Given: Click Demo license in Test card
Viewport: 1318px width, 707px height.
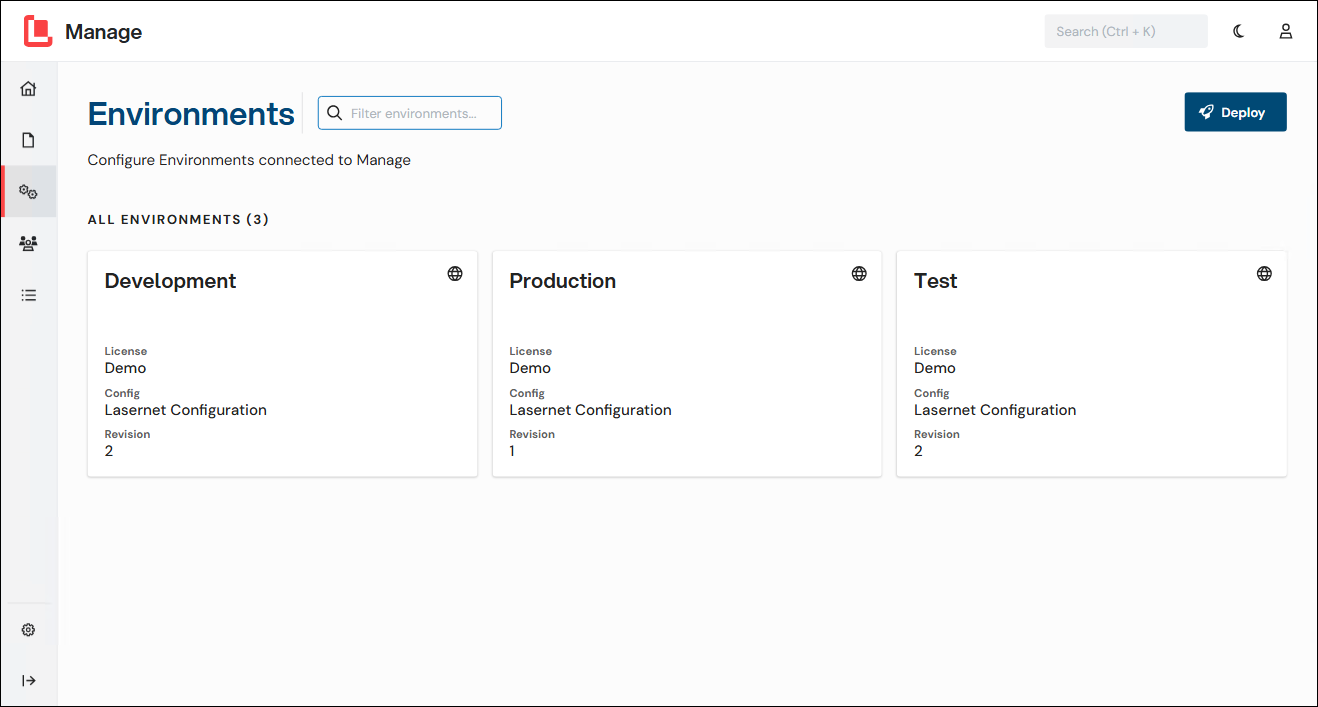Looking at the screenshot, I should point(935,368).
